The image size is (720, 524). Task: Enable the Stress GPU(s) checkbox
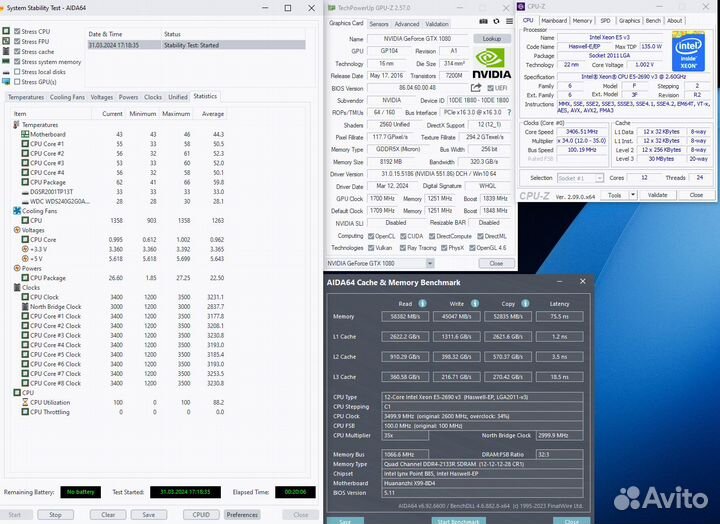tap(17, 82)
